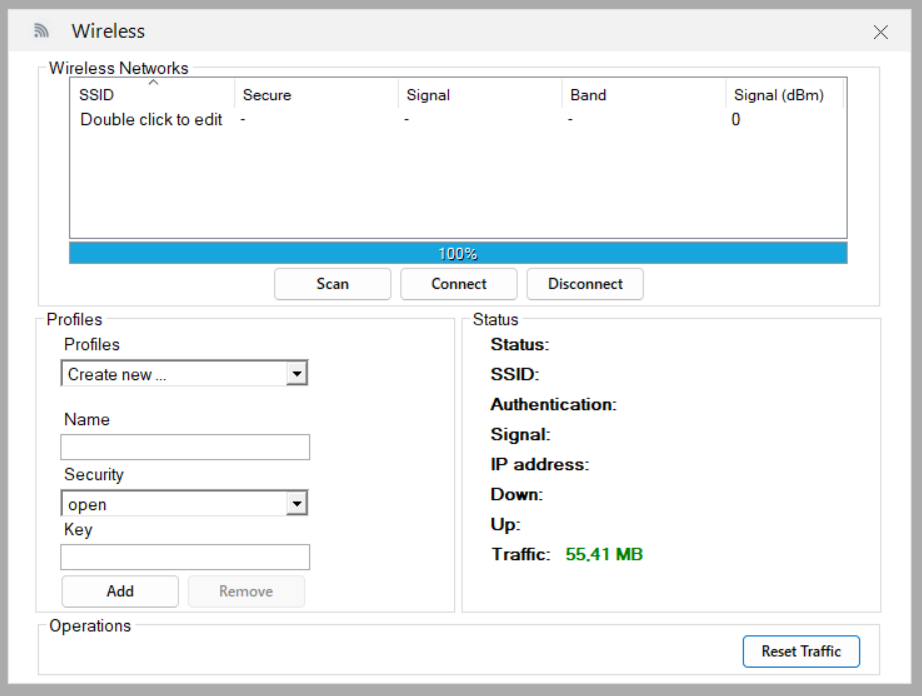Close the Wireless window
This screenshot has height=696, width=922.
[x=880, y=32]
